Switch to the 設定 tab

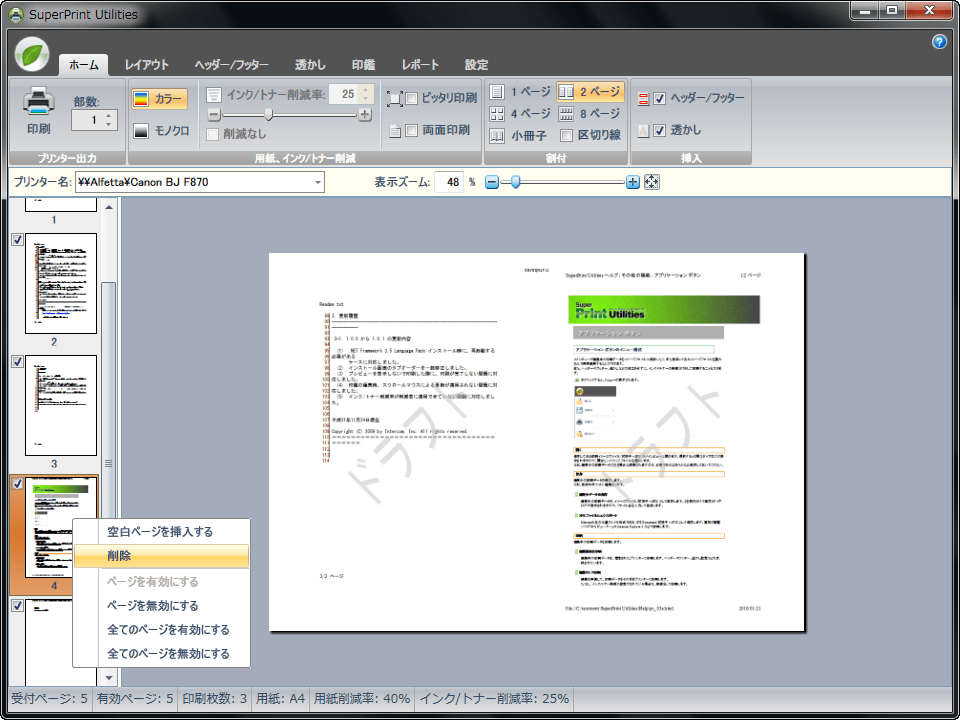click(x=476, y=65)
